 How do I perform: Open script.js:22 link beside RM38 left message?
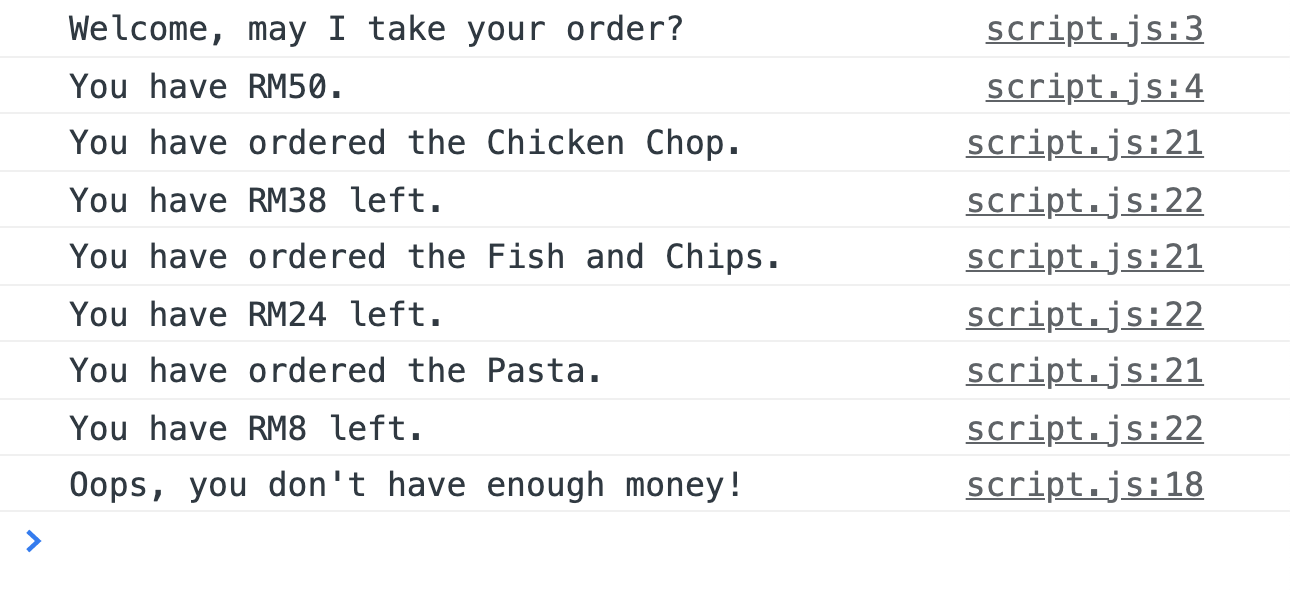pyautogui.click(x=1084, y=201)
